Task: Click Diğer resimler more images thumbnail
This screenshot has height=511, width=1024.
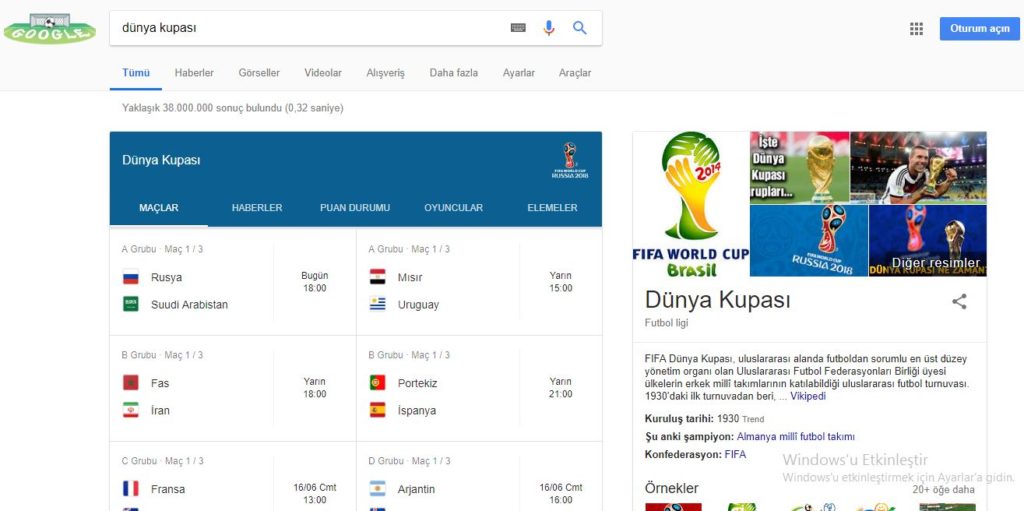Action: click(927, 240)
